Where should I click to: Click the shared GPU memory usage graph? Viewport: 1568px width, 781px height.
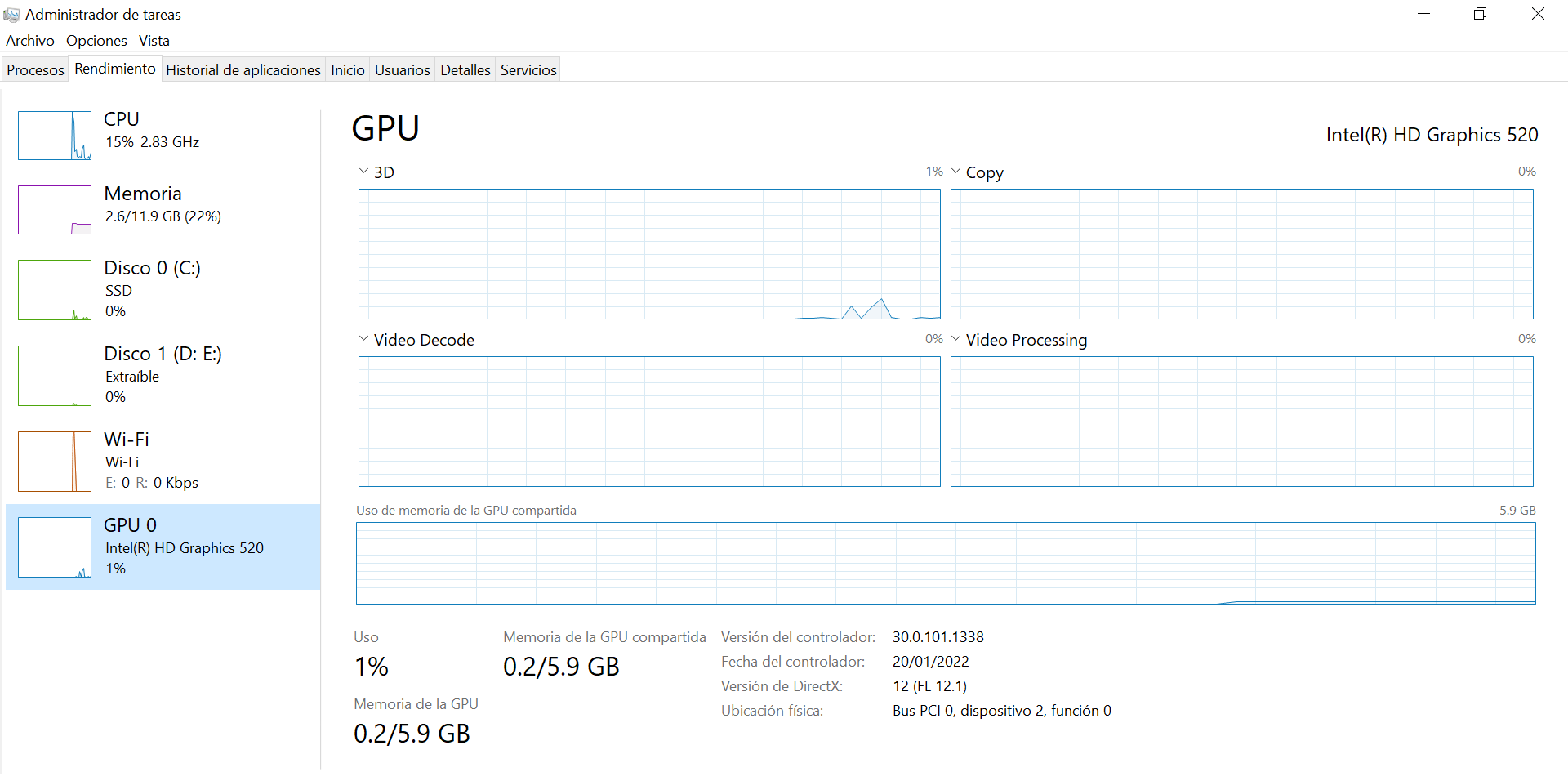coord(946,564)
